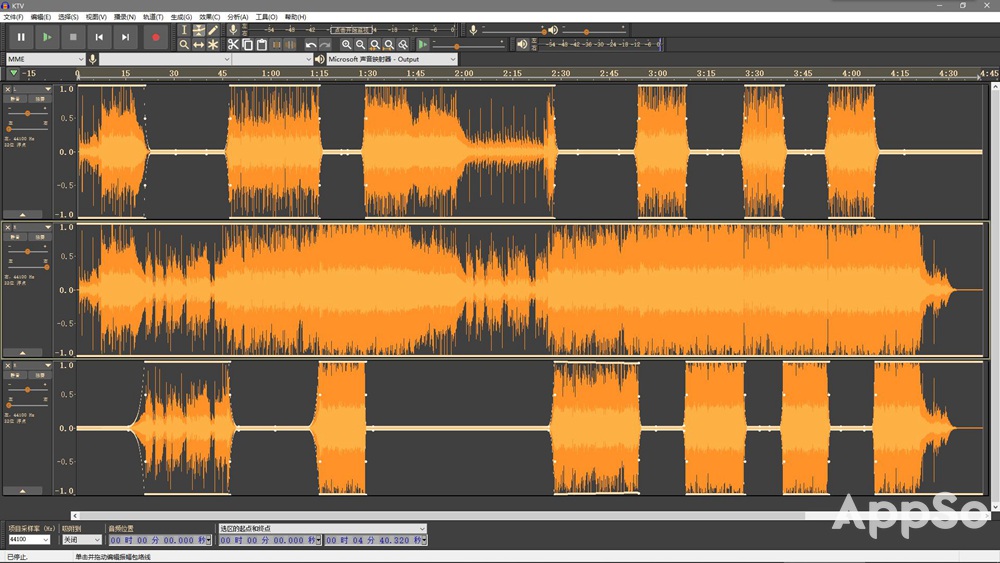1000x563 pixels.
Task: Select the Envelope tool in the toolbar
Action: click(x=198, y=30)
